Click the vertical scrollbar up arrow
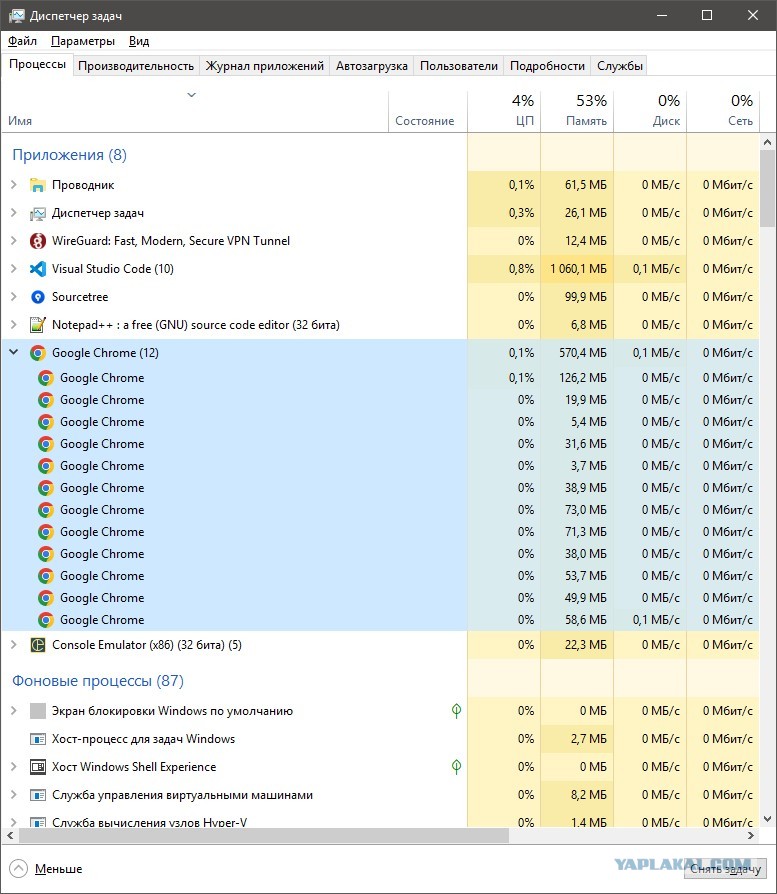The image size is (777, 894). 767,142
